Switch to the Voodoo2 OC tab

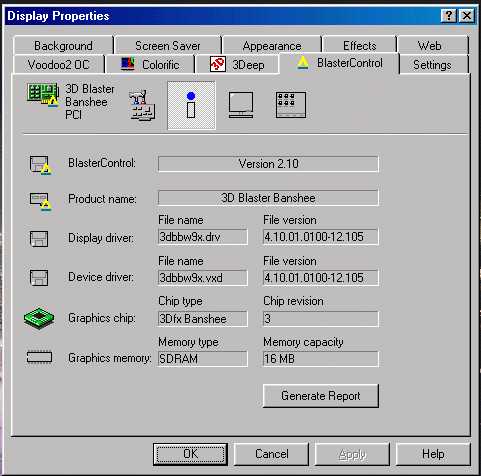point(59,64)
